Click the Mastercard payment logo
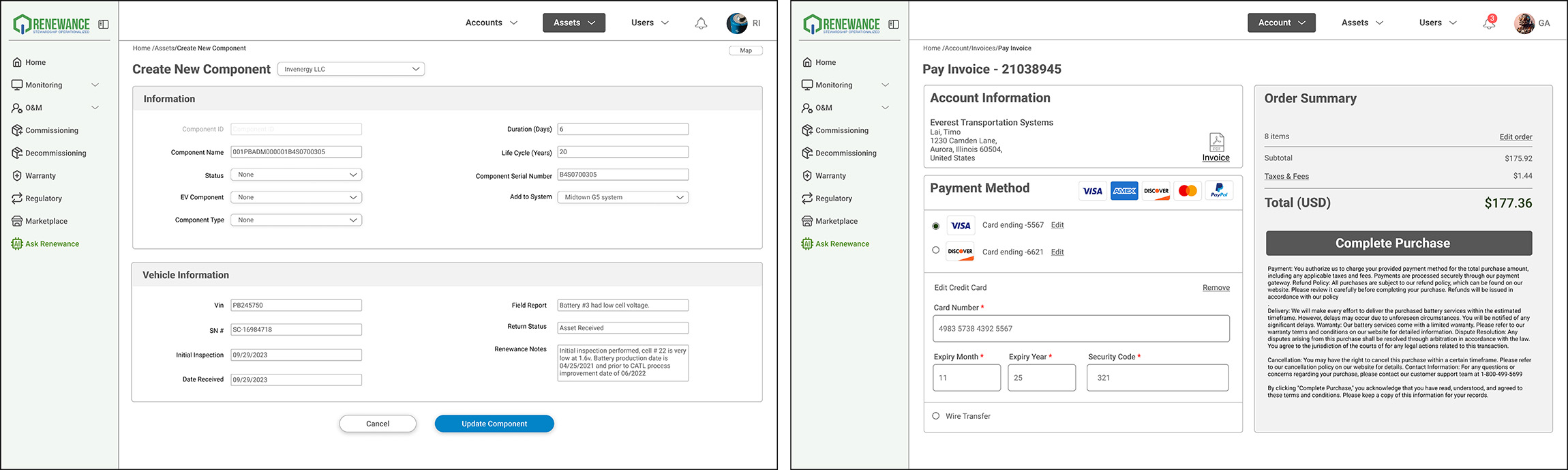 (x=1188, y=190)
